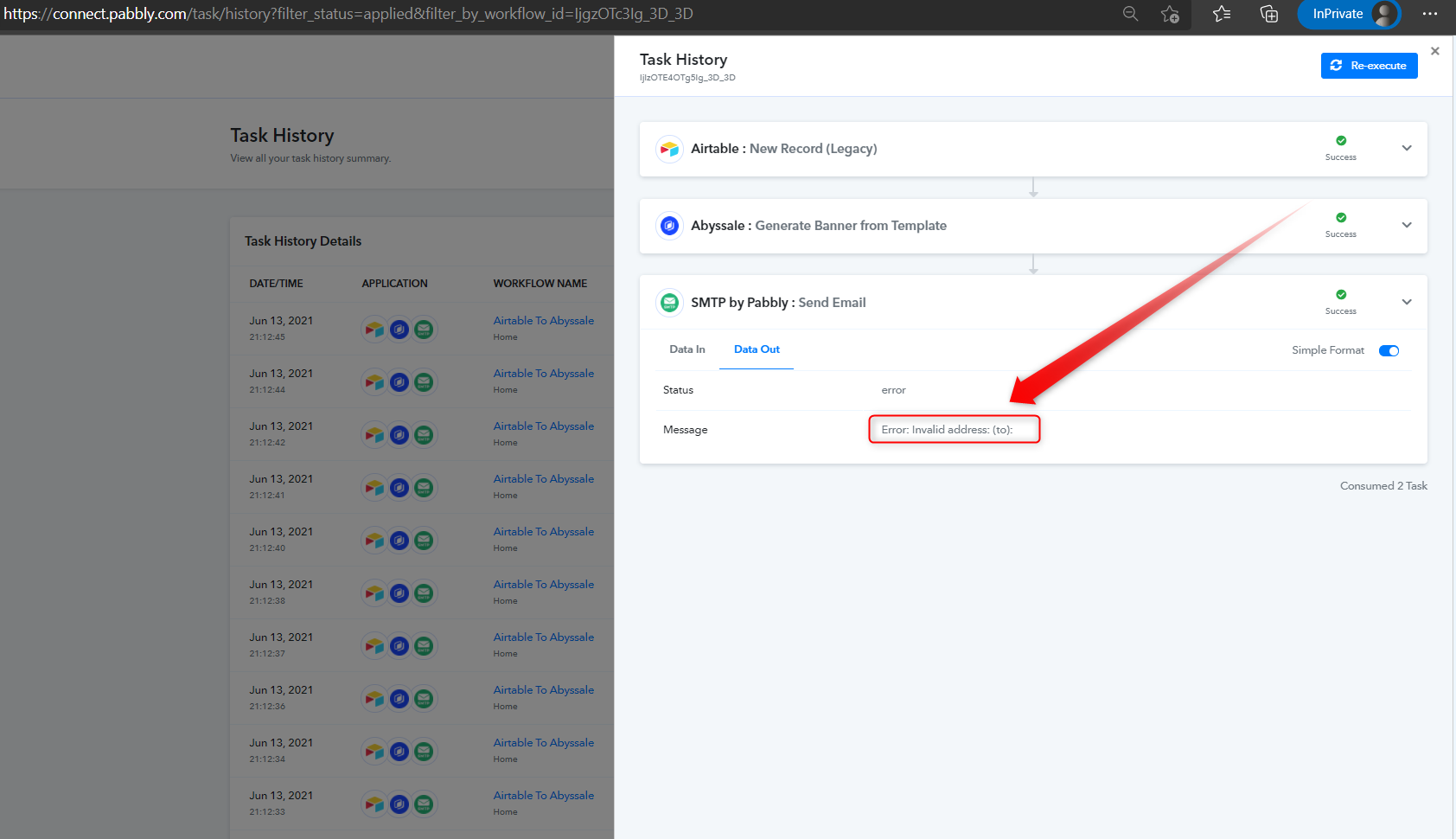Open the Airtable To Abyssale link at 21:12:44

pyautogui.click(x=544, y=374)
